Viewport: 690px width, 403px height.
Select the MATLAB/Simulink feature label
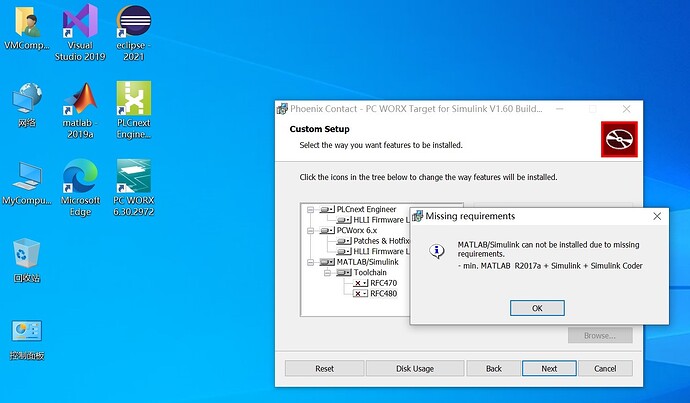click(x=367, y=262)
